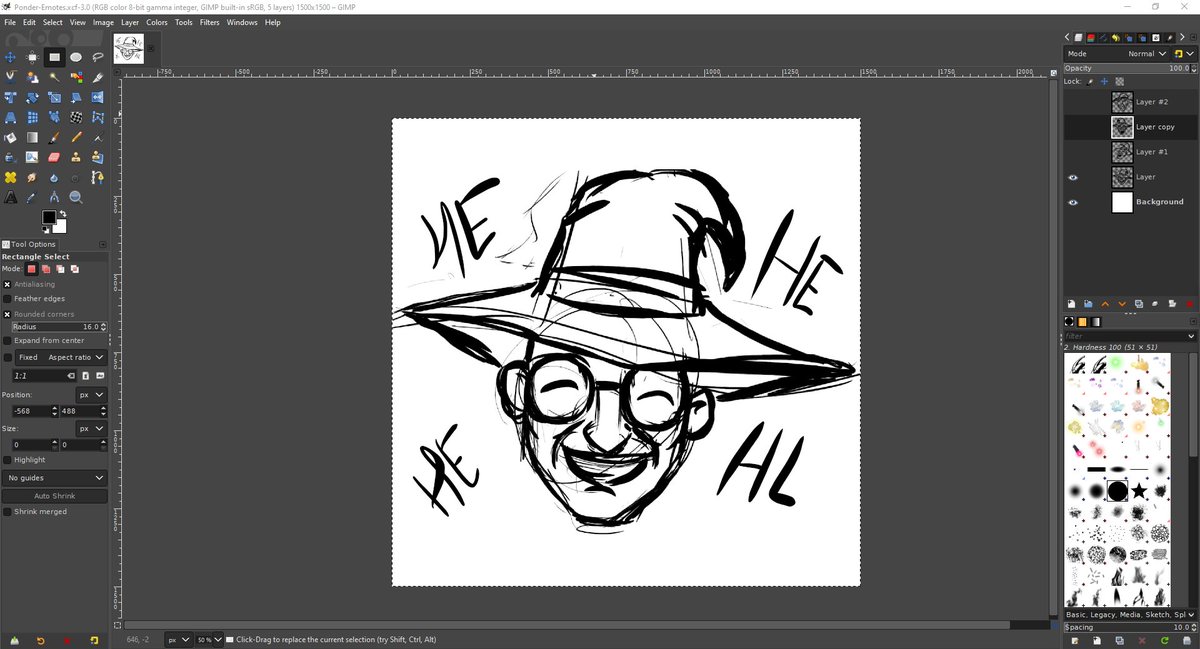Check the Fixed aspect ratio checkbox
1200x649 pixels.
(x=8, y=357)
